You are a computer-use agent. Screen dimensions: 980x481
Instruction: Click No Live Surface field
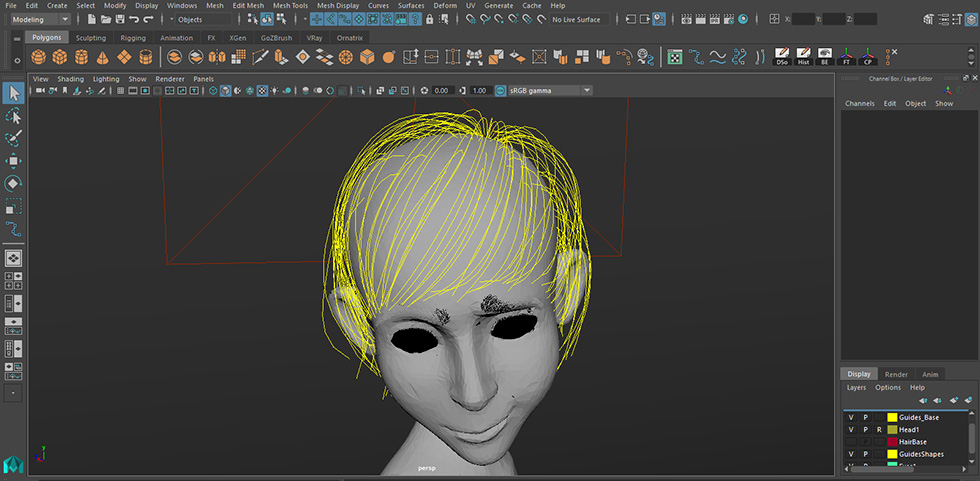[577, 19]
